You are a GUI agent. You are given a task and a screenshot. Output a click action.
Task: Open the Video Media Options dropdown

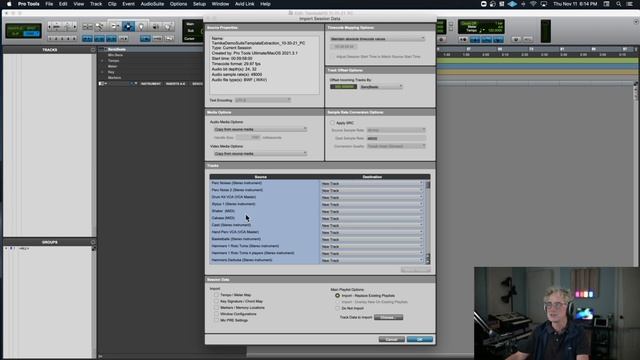click(260, 153)
